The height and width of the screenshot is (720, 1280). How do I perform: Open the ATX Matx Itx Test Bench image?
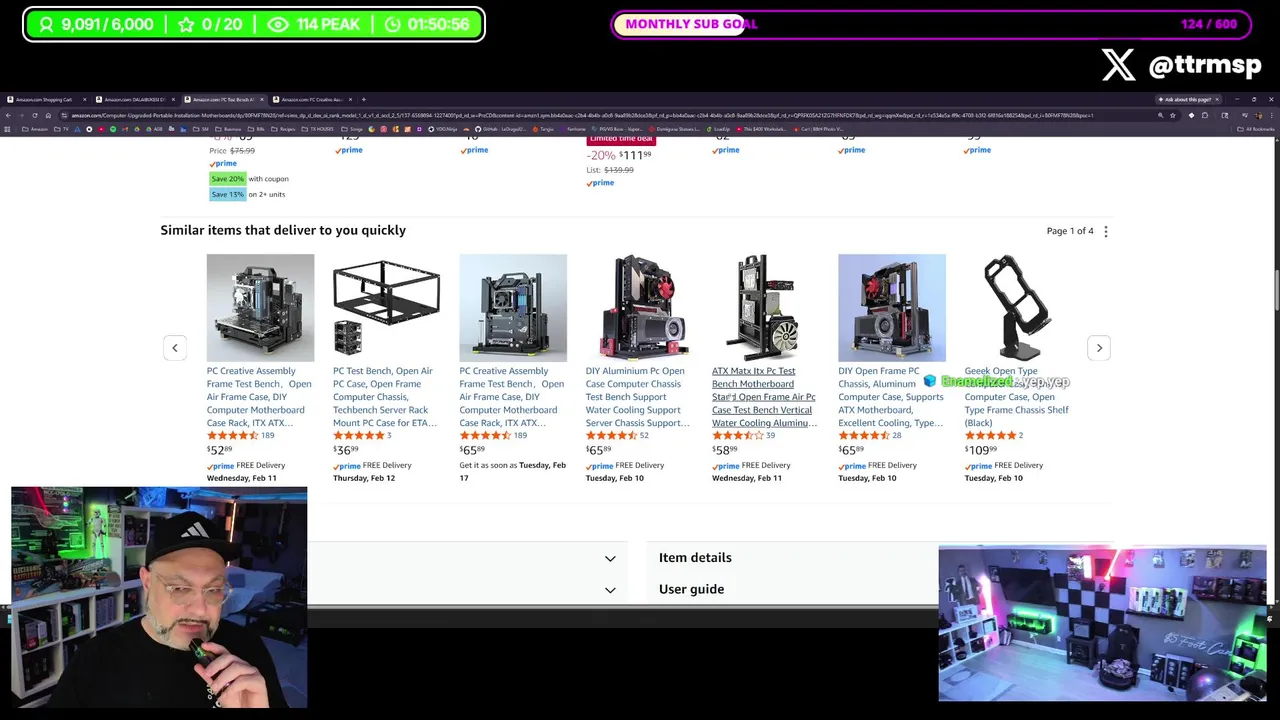point(765,308)
